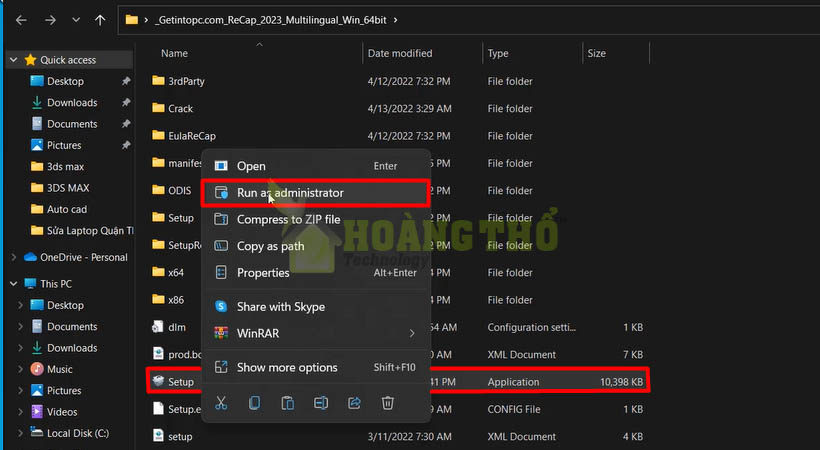Choose Show more options
The width and height of the screenshot is (820, 450).
tap(315, 367)
